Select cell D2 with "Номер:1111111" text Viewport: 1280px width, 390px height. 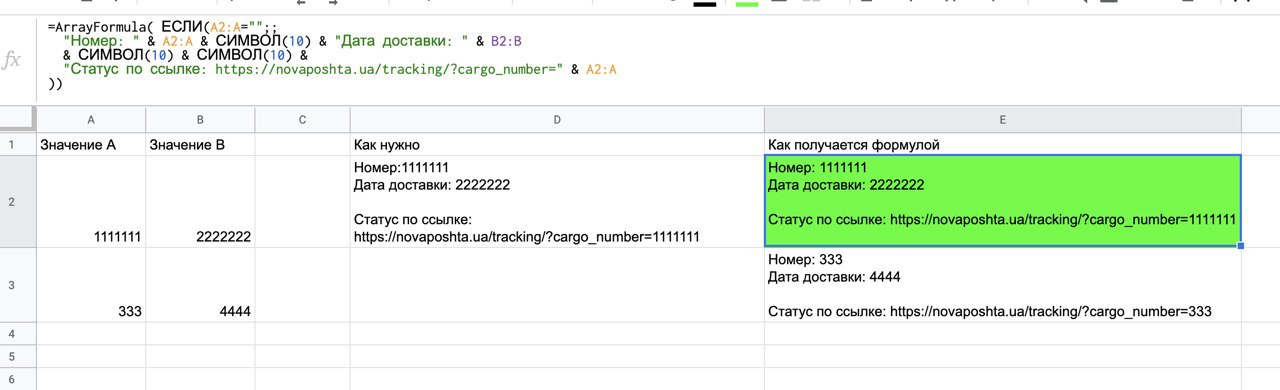click(556, 202)
